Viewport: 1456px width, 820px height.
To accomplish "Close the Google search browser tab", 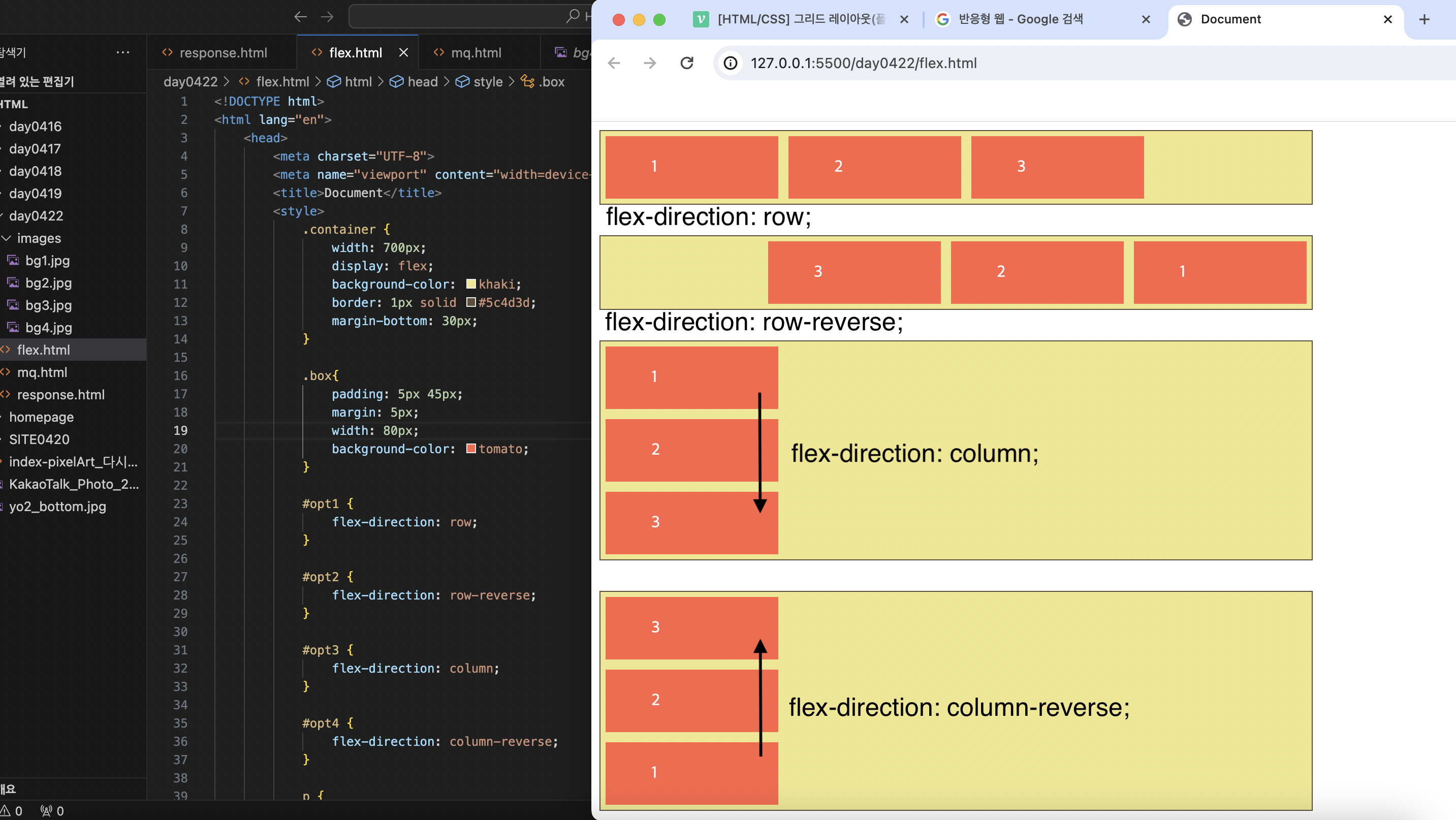I will pos(1146,19).
